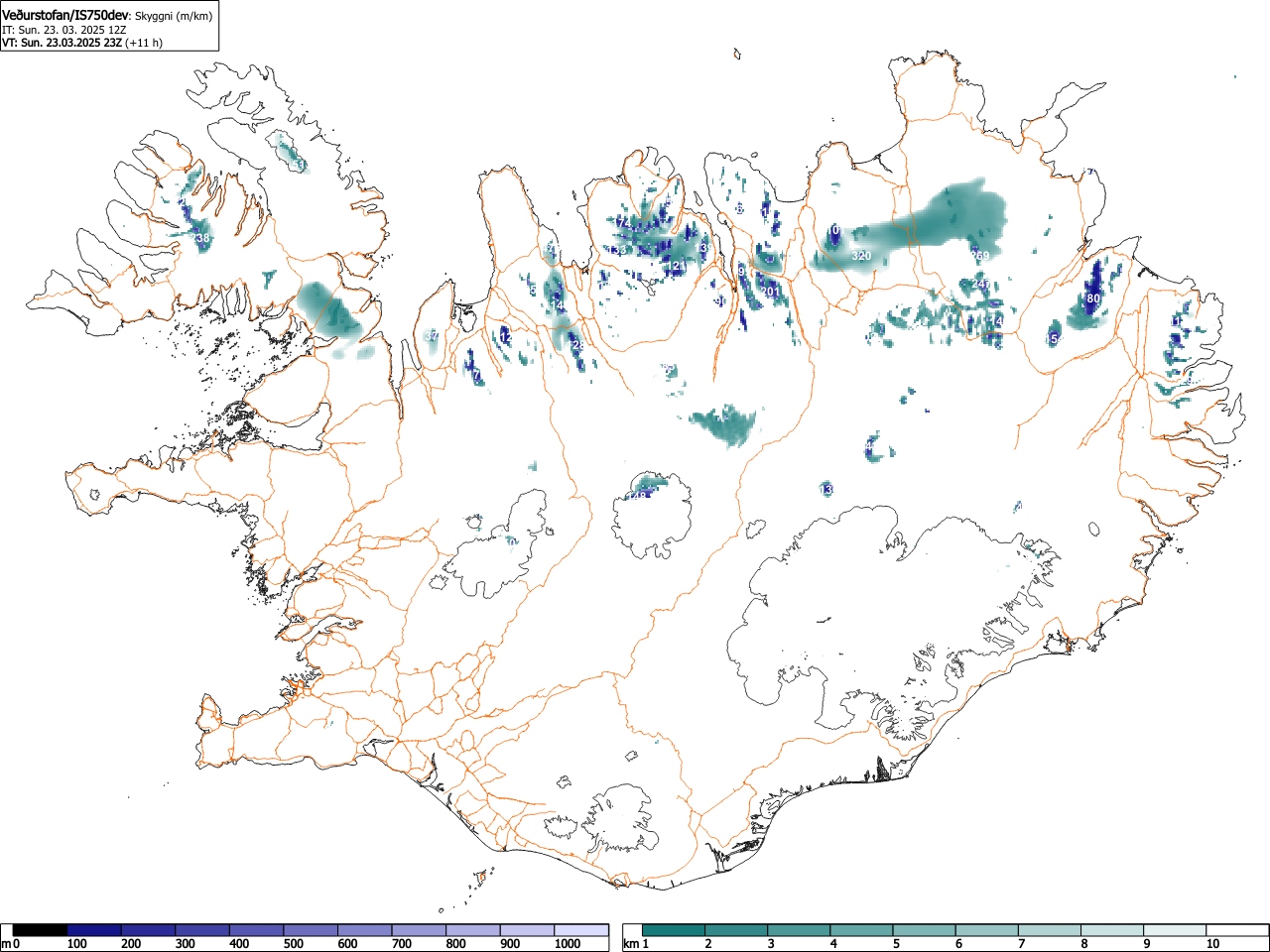The image size is (1270, 952).
Task: Click the (+11 h) forecast offset text
Action: point(144,43)
